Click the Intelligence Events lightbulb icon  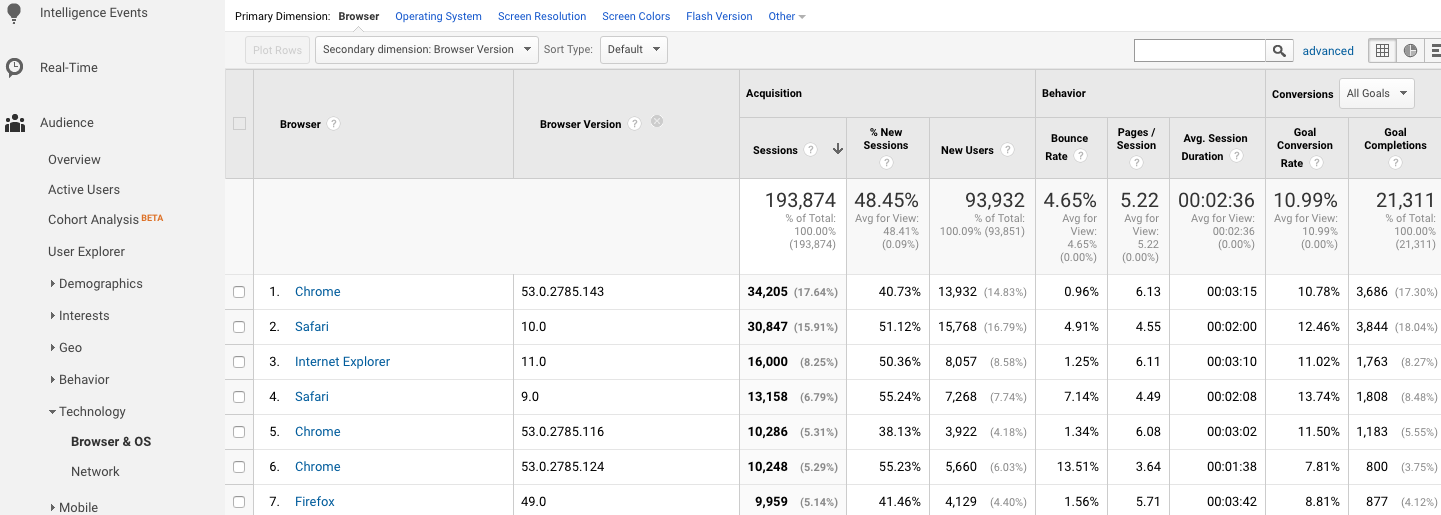pos(15,13)
